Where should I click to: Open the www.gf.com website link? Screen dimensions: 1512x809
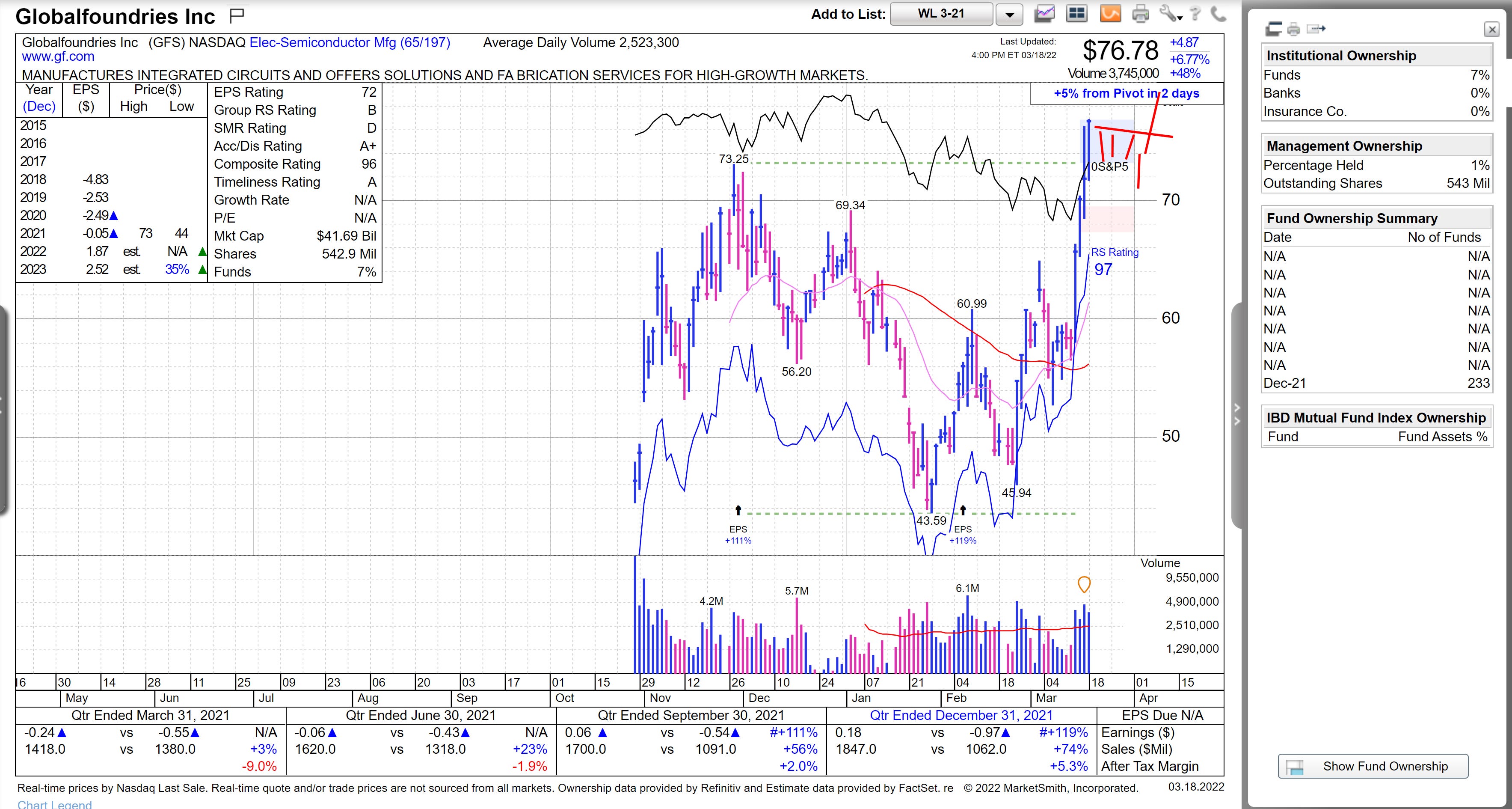[58, 57]
